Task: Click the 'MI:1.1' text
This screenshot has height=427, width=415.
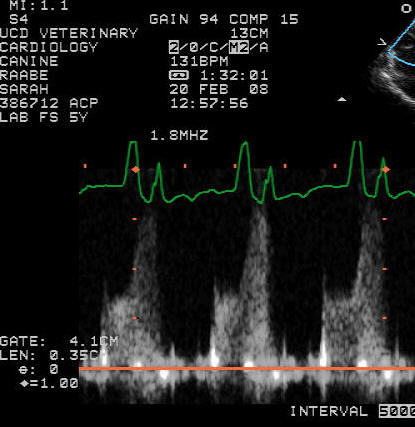Action: [39, 5]
